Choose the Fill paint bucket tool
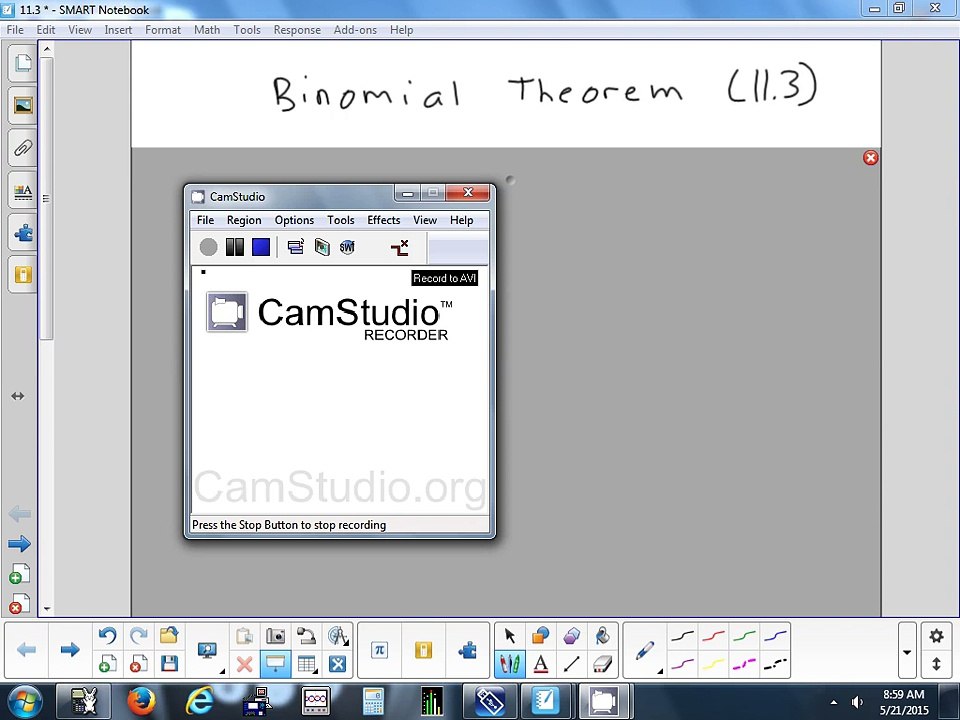 (602, 636)
